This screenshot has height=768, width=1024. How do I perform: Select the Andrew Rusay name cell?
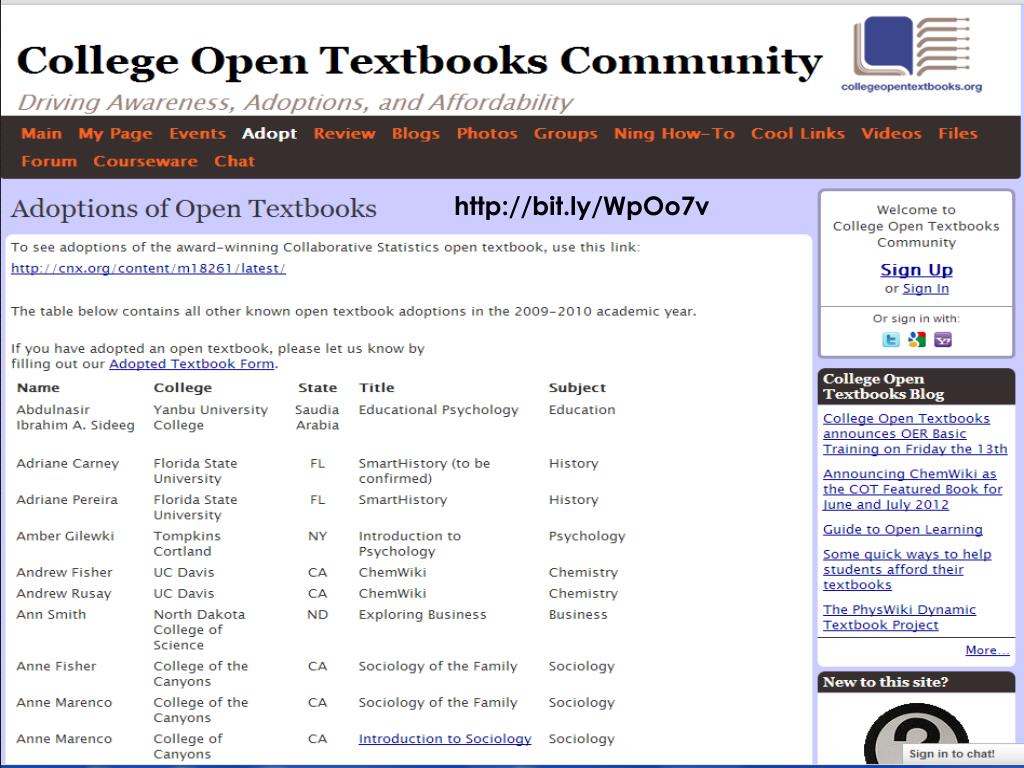[63, 594]
